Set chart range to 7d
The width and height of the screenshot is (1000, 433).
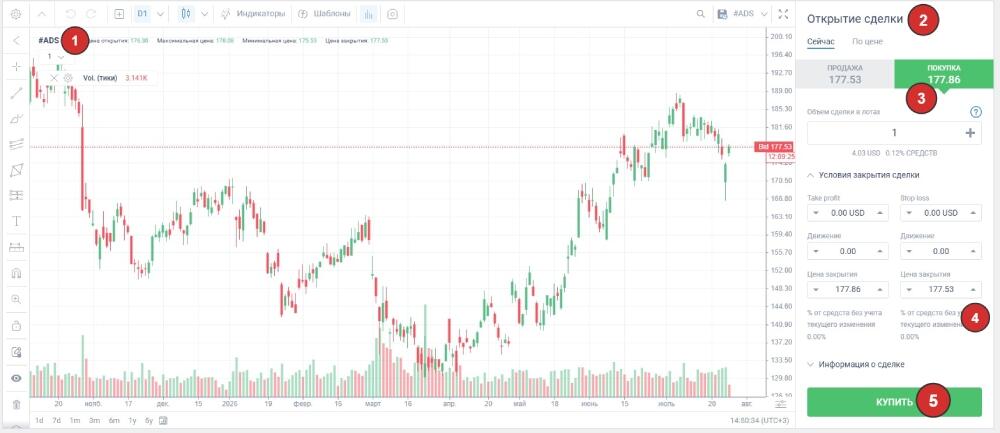(x=57, y=420)
